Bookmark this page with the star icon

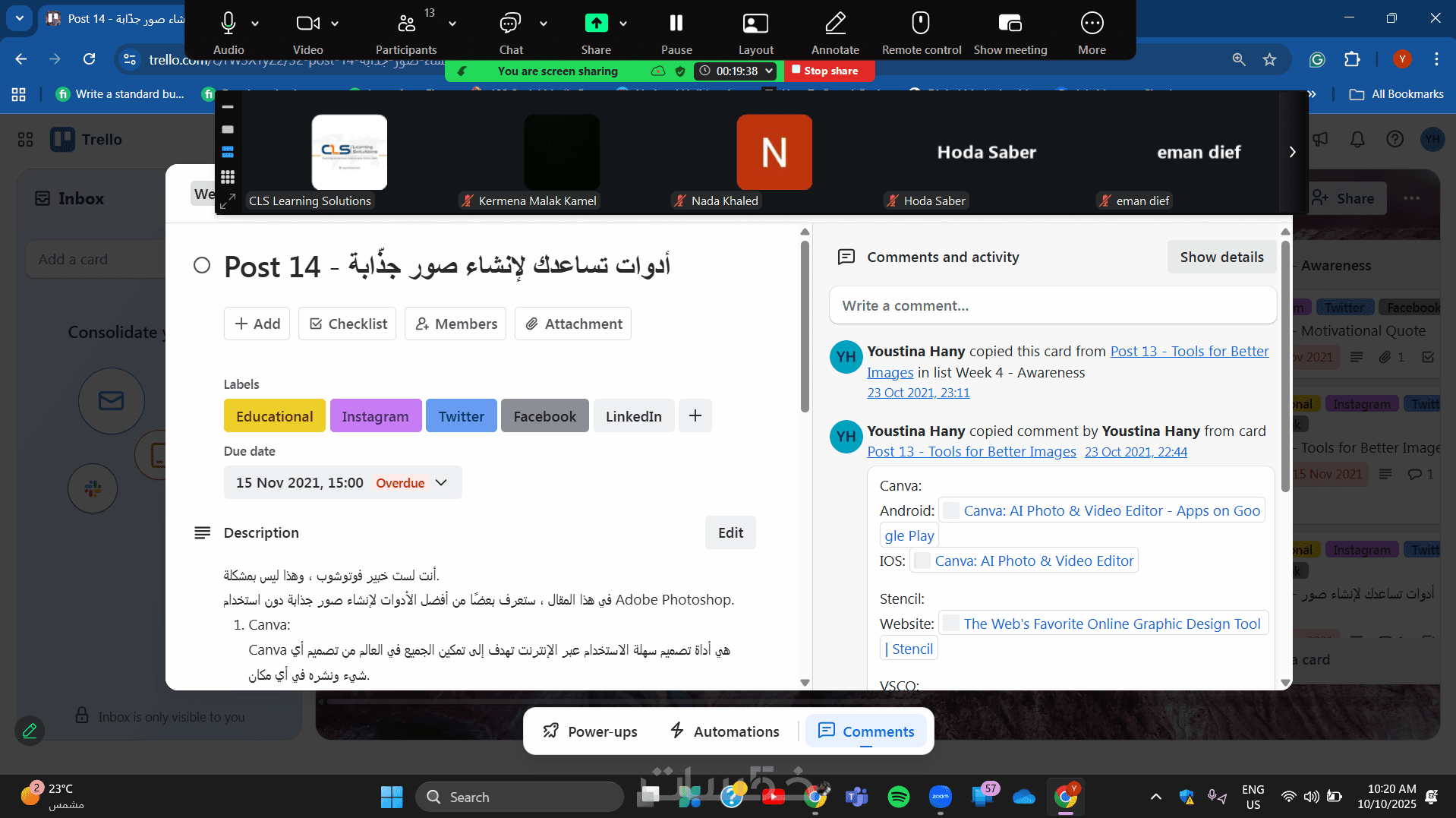click(x=1269, y=59)
